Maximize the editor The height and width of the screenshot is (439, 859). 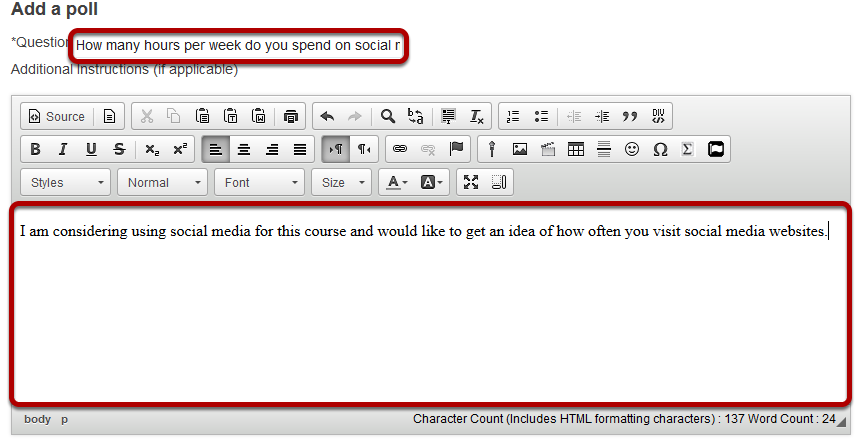click(471, 183)
